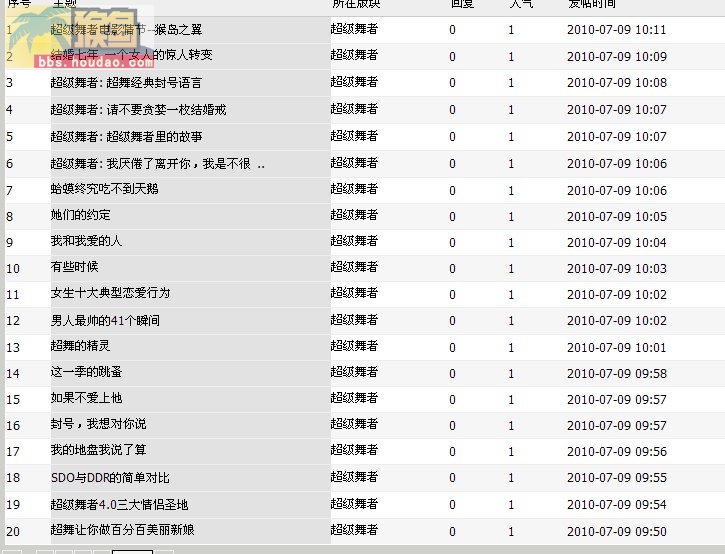Viewport: 725px width, 554px height.
Task: Open board 超级舞者 in the 有些时候 row
Action: (354, 267)
